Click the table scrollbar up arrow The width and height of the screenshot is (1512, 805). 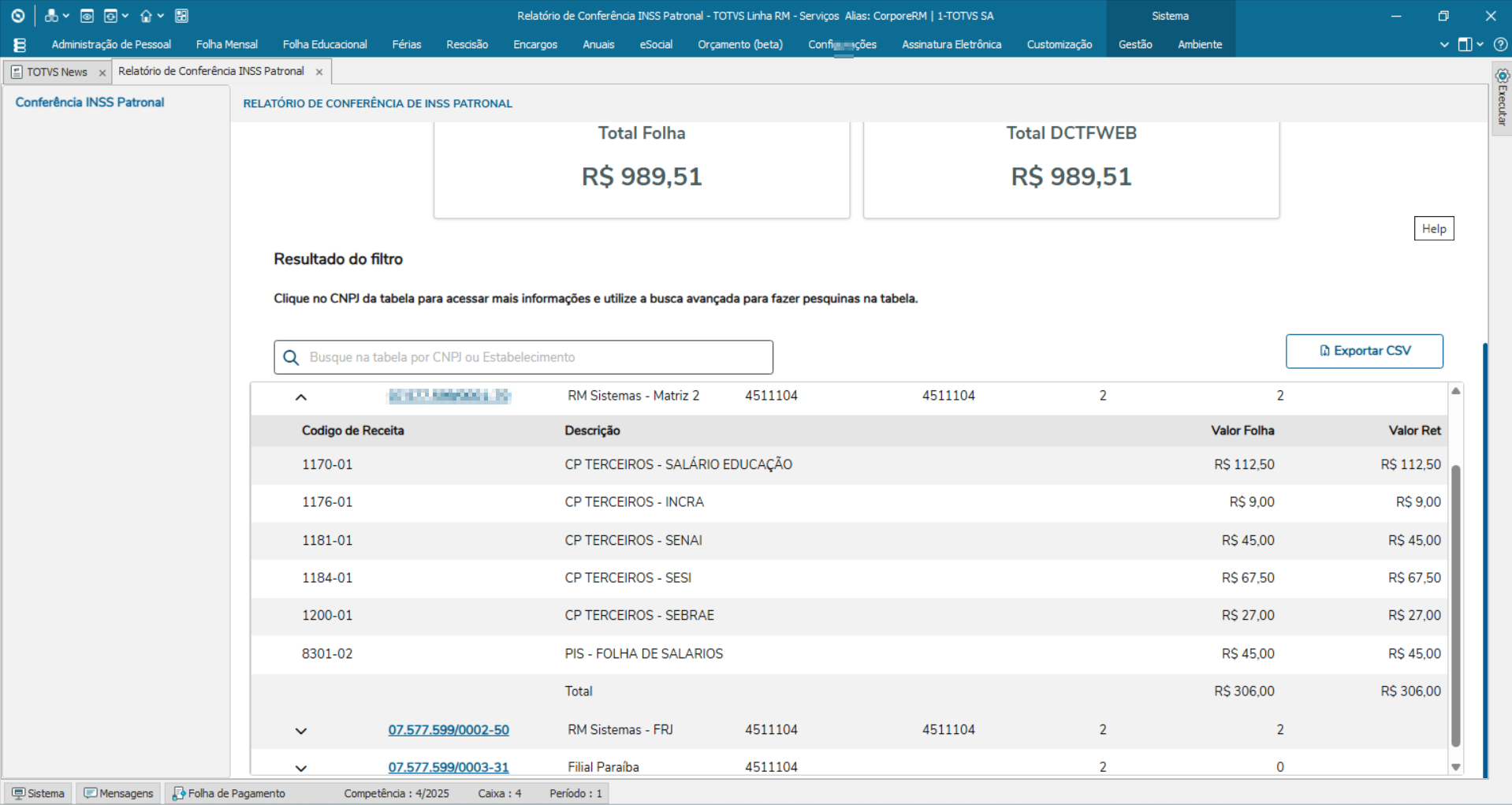(1456, 391)
